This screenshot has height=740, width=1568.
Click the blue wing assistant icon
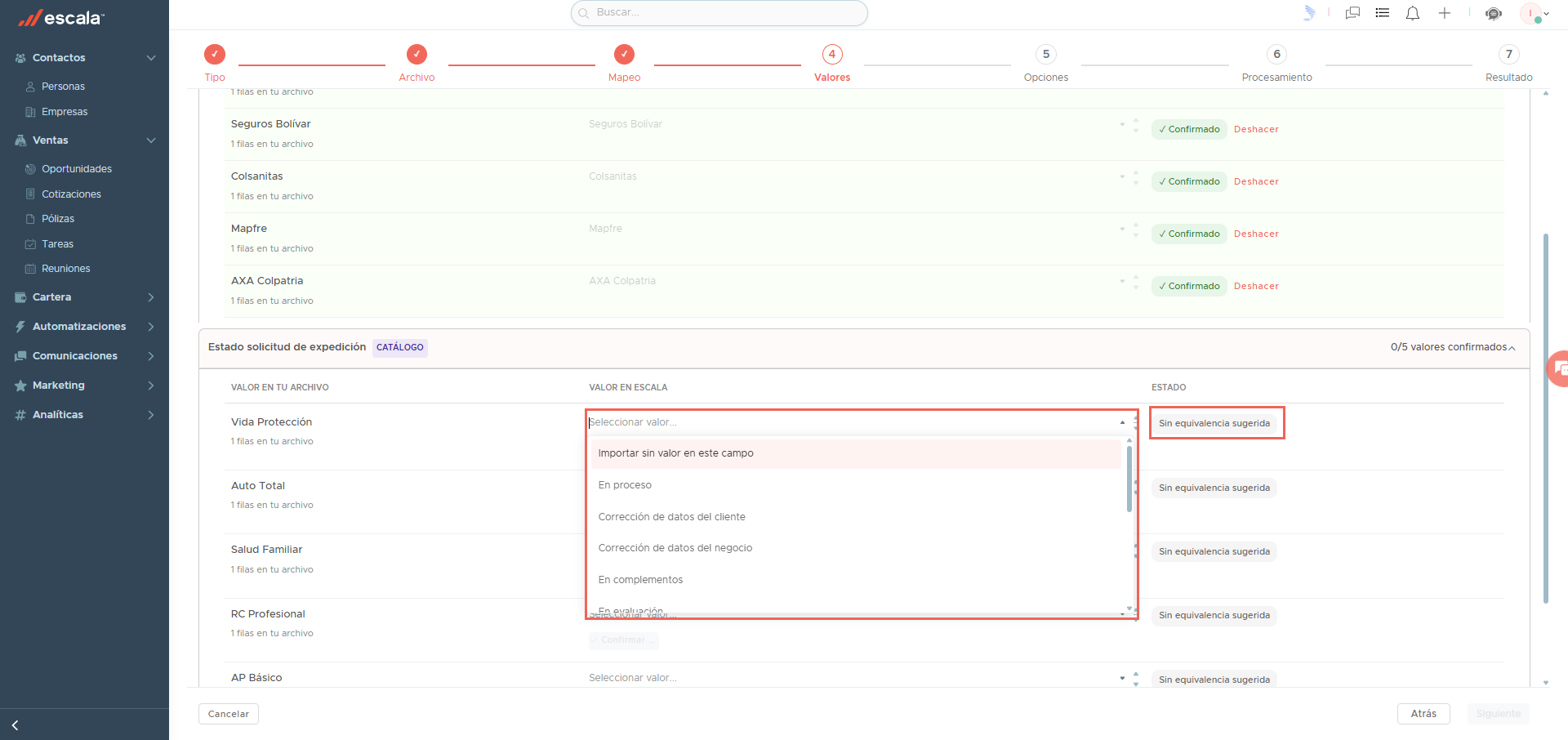point(1309,13)
